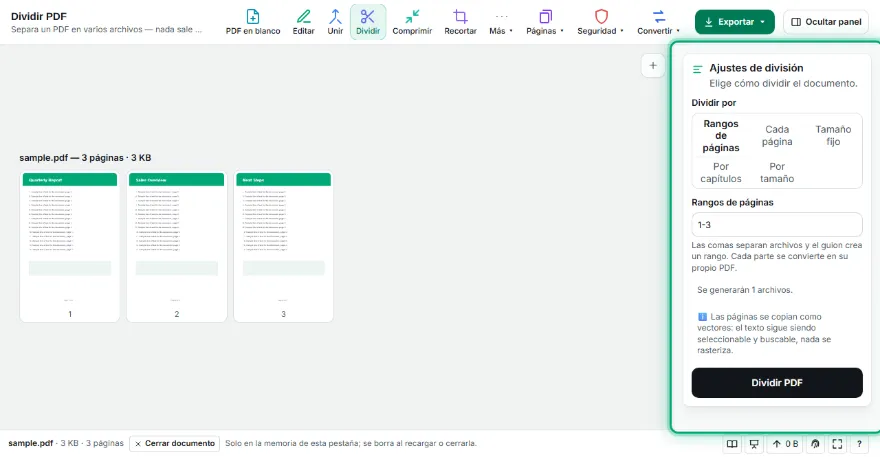Open the Exportar dropdown
Screen dimensions: 880x457
pyautogui.click(x=734, y=22)
